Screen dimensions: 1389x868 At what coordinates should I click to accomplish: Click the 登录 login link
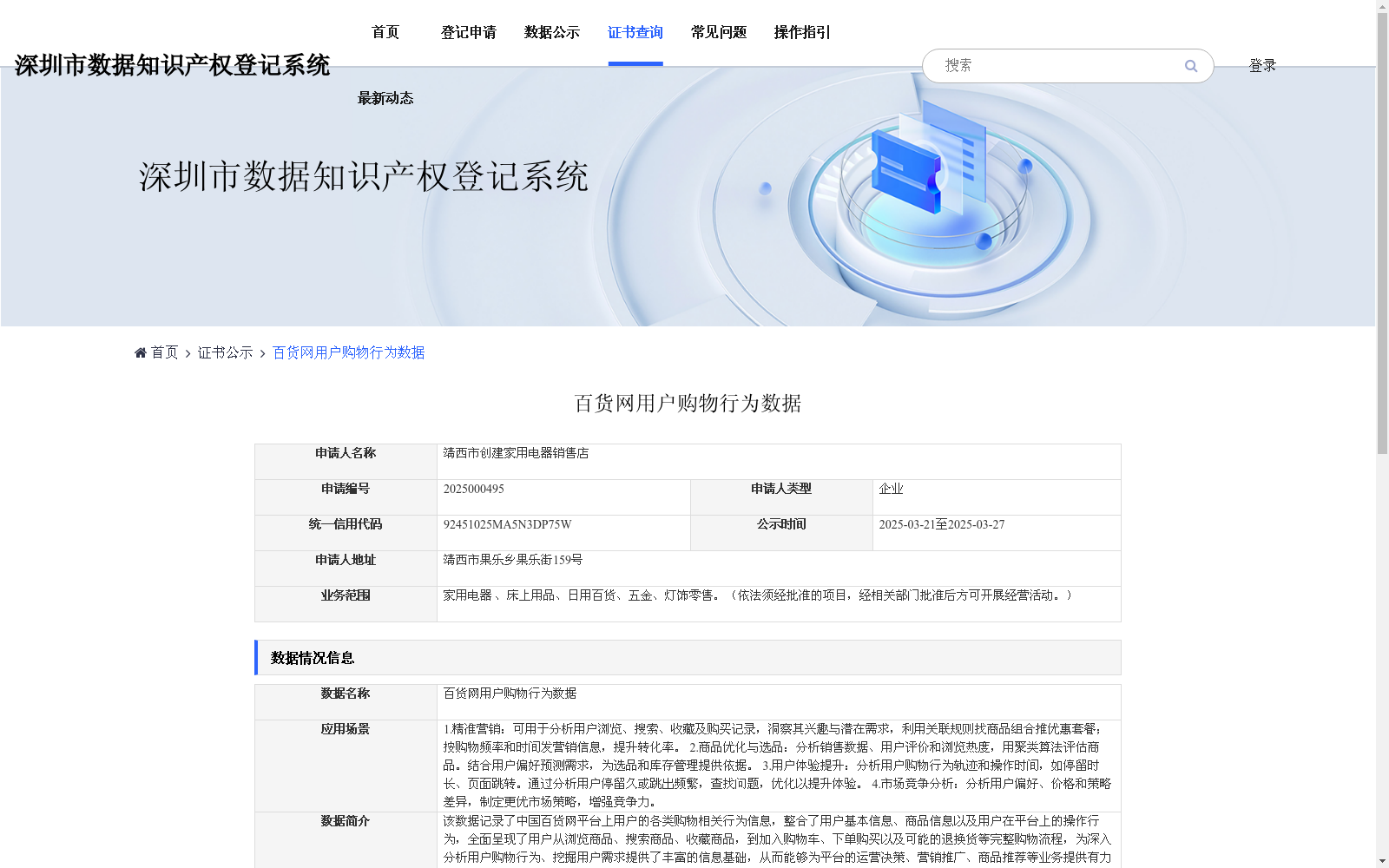coord(1262,65)
